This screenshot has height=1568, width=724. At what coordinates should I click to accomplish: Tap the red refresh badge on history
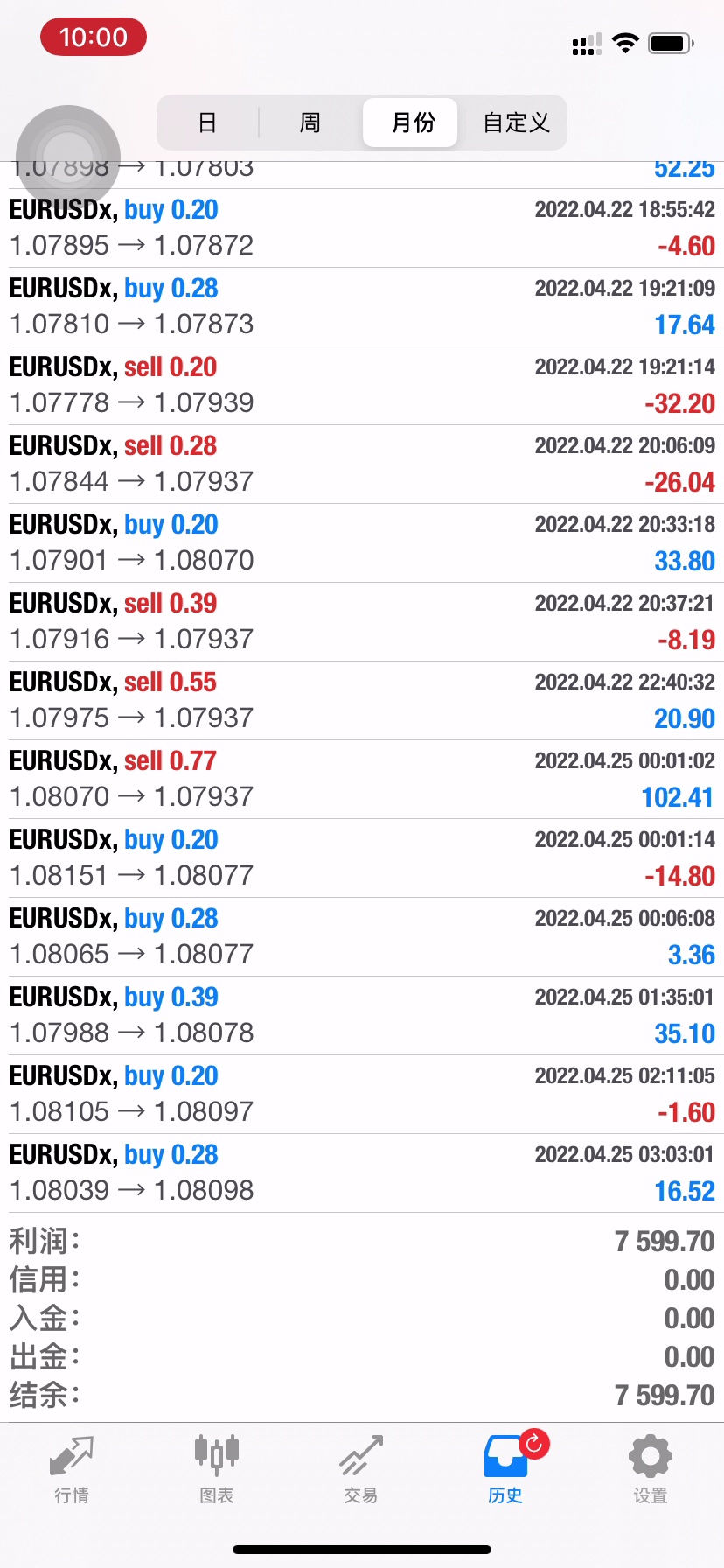534,1443
